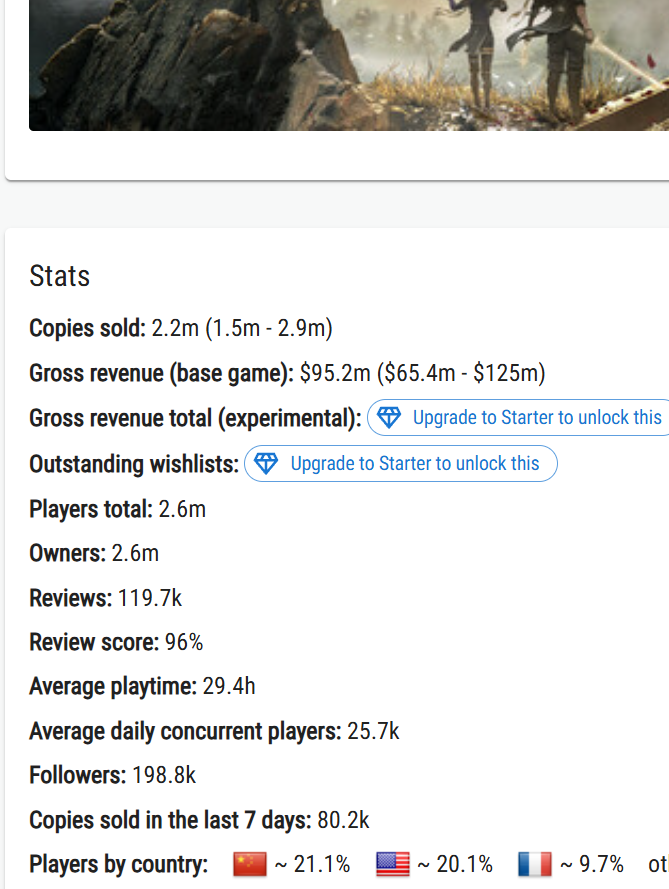Select the Review score 96%

(x=184, y=642)
